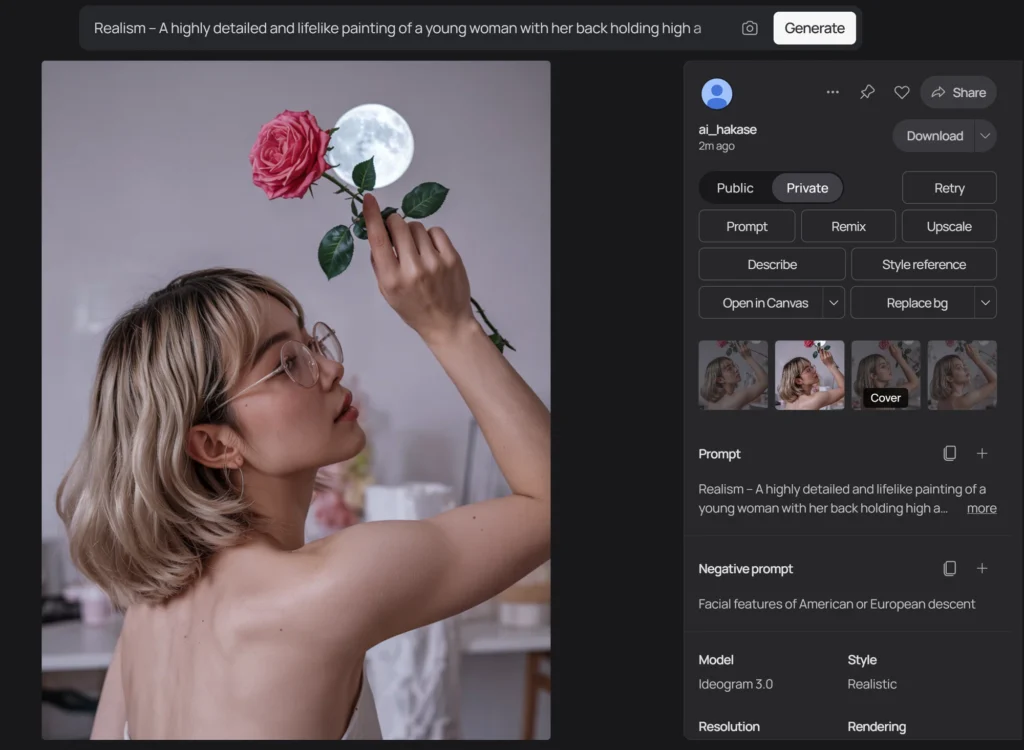1024x750 pixels.
Task: Click plus icon beside Negative prompt
Action: pos(982,569)
